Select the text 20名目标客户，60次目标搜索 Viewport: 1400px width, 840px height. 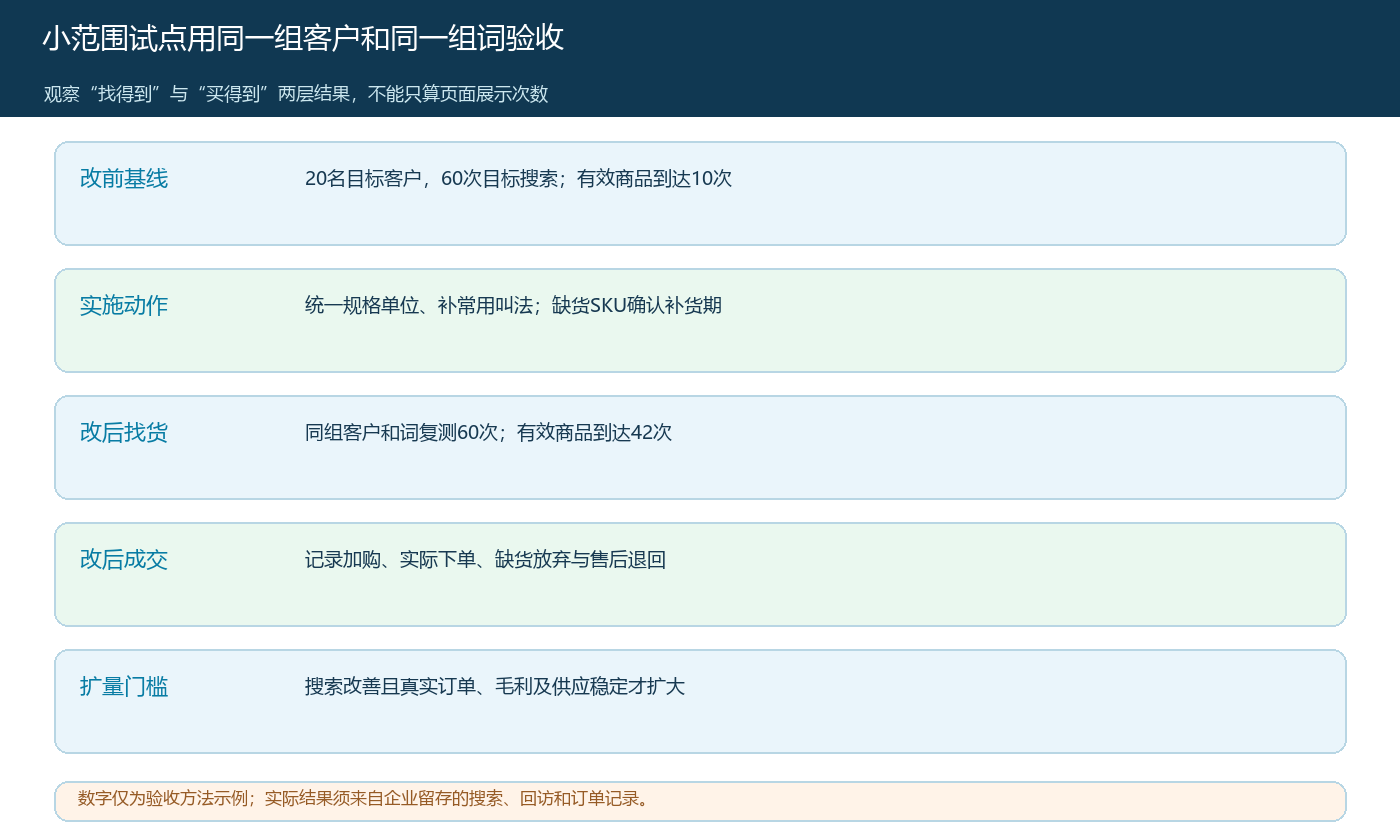432,179
